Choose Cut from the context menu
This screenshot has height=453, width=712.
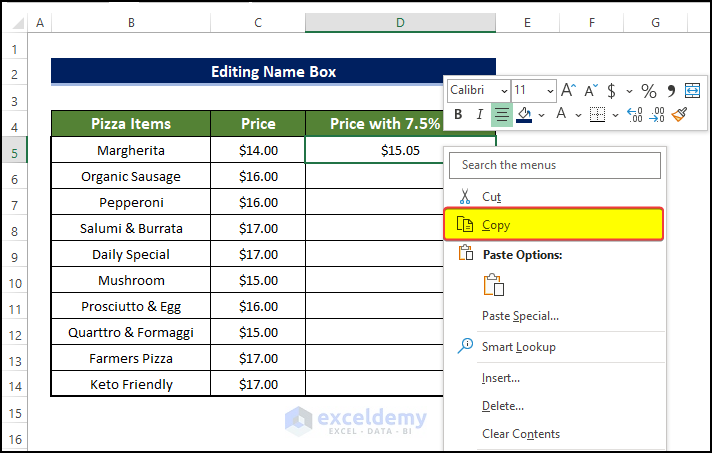(x=555, y=197)
